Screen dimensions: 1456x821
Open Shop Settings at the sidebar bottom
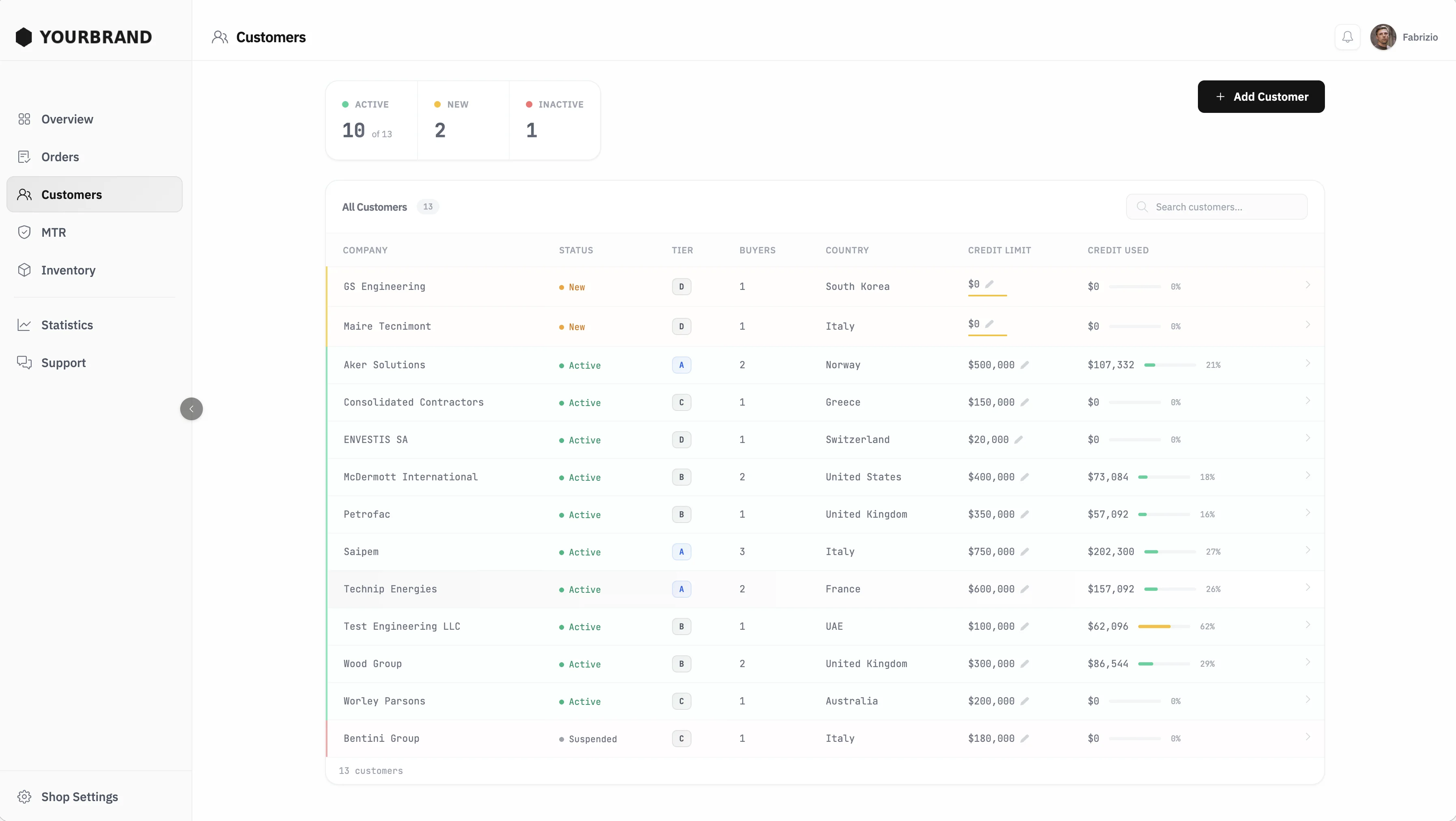[x=79, y=797]
